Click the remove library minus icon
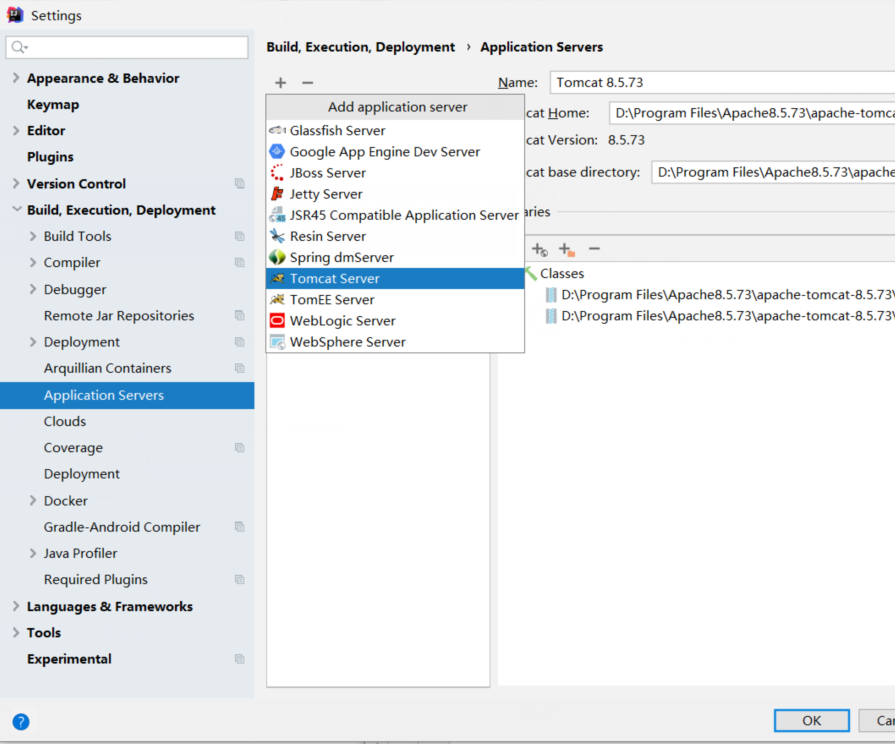Image resolution: width=895 pixels, height=744 pixels. (x=594, y=249)
